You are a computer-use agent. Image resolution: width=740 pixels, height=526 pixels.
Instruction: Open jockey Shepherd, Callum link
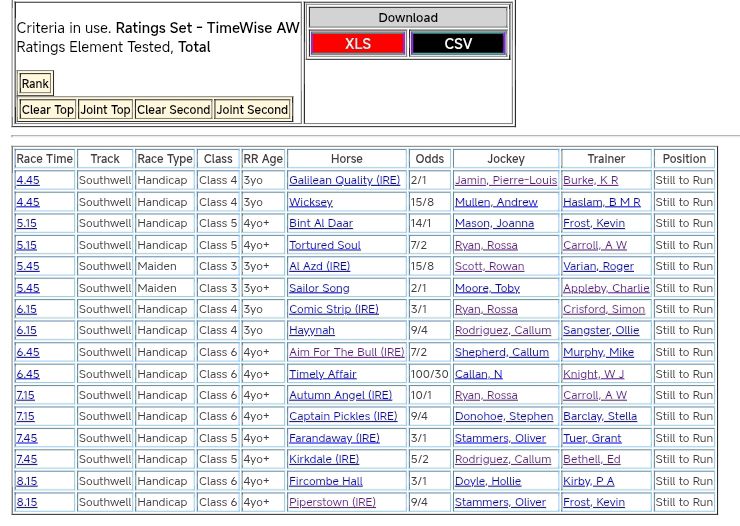click(501, 353)
